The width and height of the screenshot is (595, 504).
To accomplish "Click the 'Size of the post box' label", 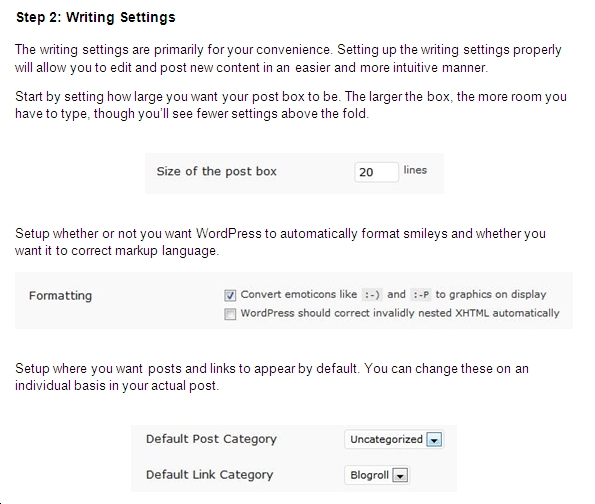I will click(x=217, y=172).
